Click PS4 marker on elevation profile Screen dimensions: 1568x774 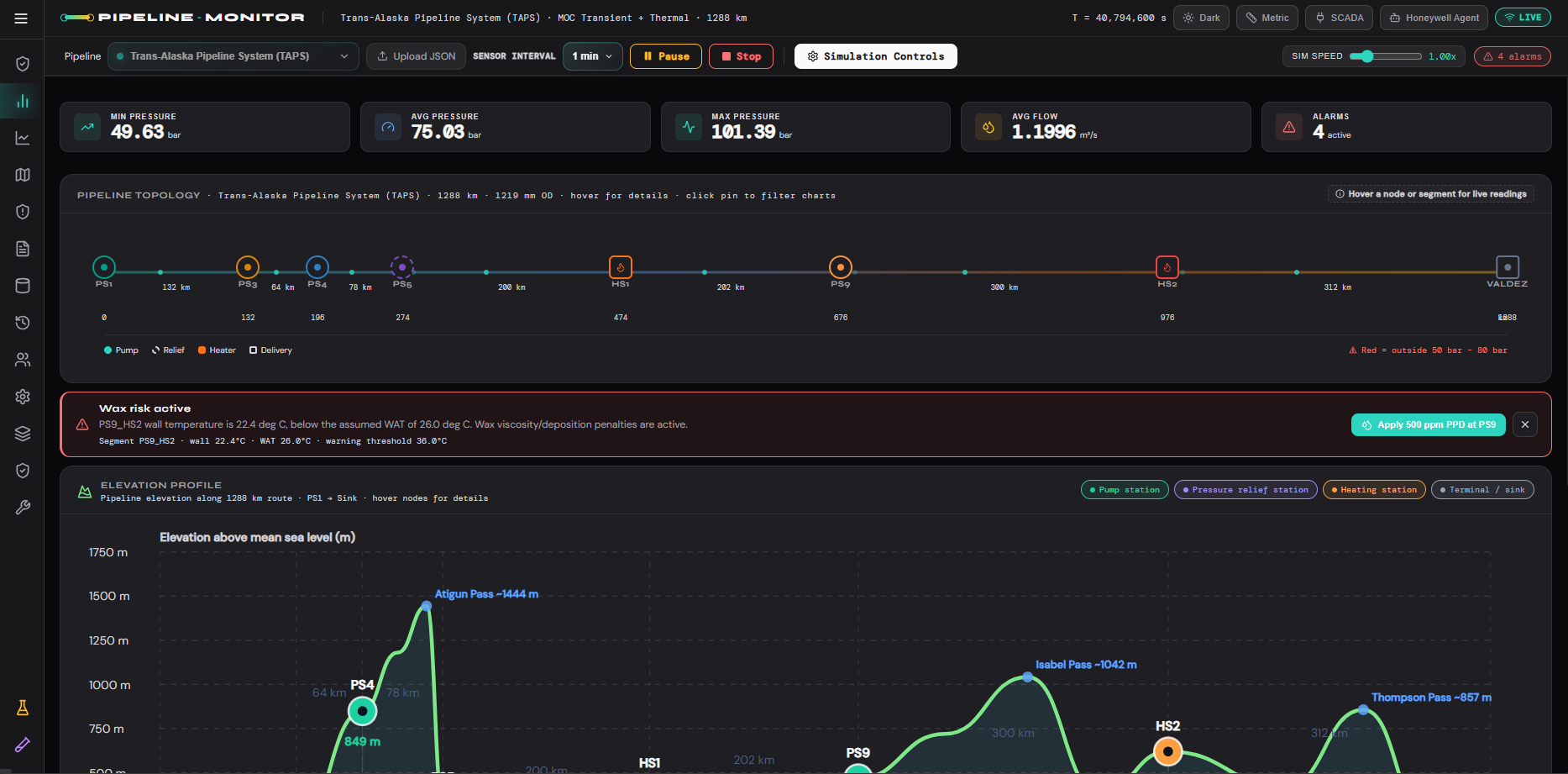tap(363, 711)
